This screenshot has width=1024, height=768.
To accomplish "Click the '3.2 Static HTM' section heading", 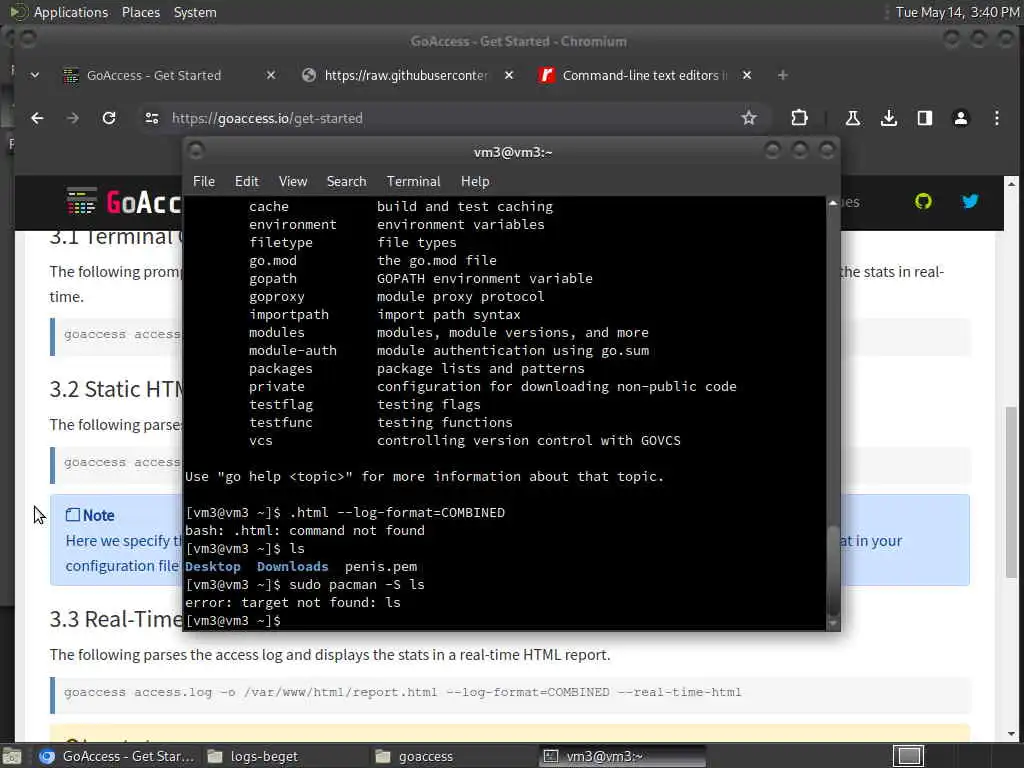I will 116,389.
